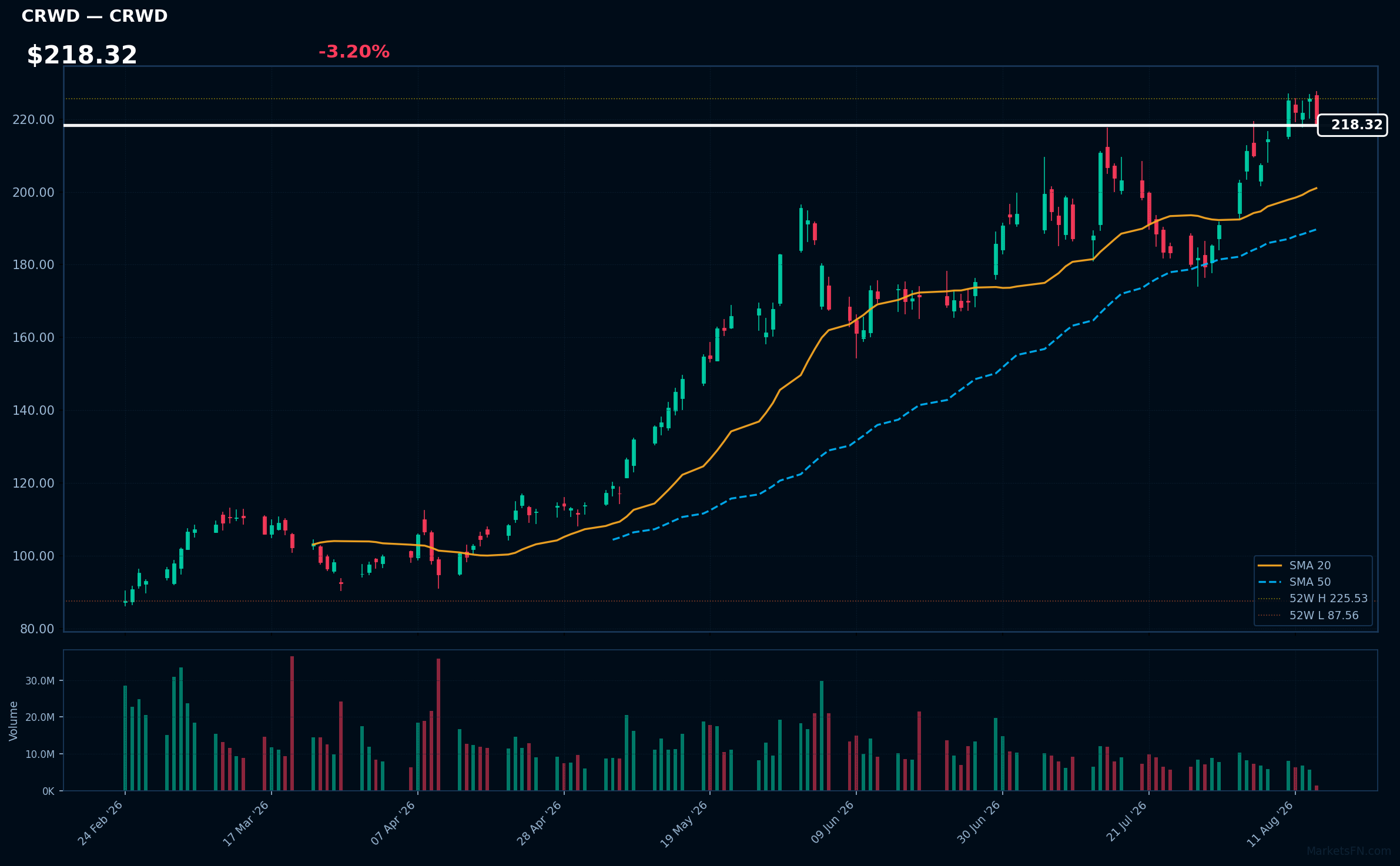This screenshot has width=1400, height=866.
Task: Click the 10.0M volume axis label
Action: click(40, 754)
